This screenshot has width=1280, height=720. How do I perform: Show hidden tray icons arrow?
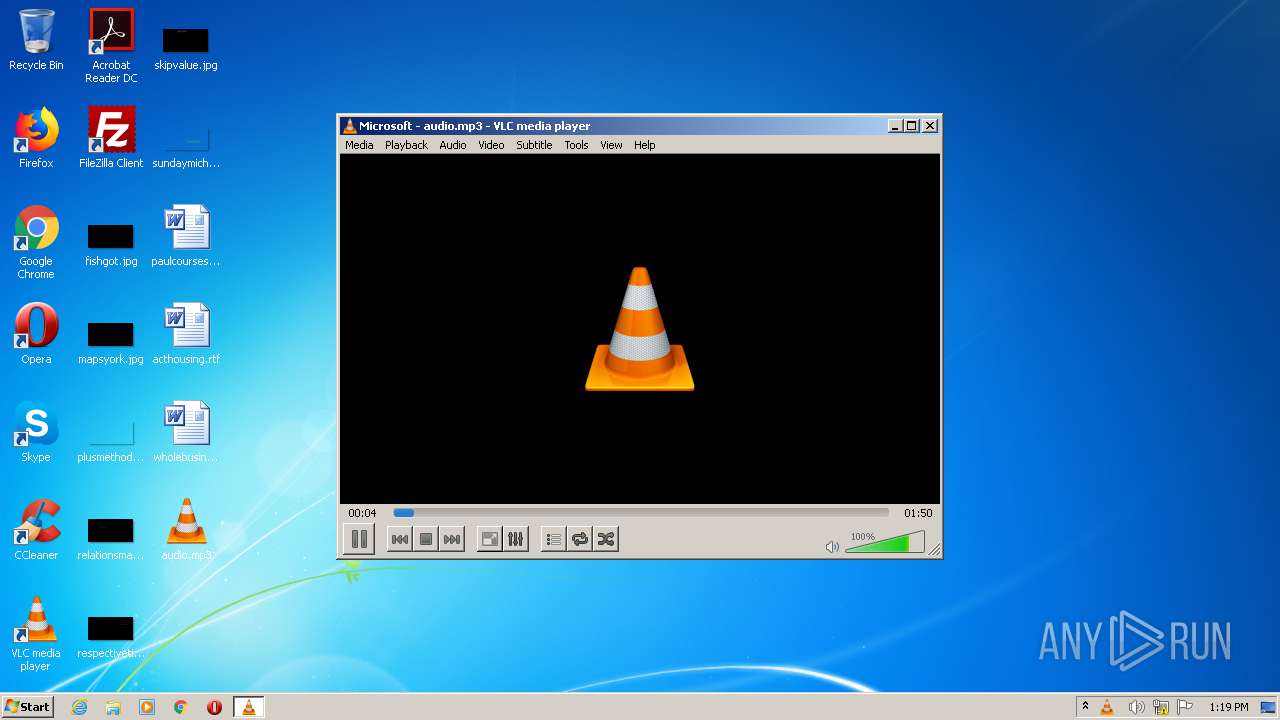[1085, 707]
